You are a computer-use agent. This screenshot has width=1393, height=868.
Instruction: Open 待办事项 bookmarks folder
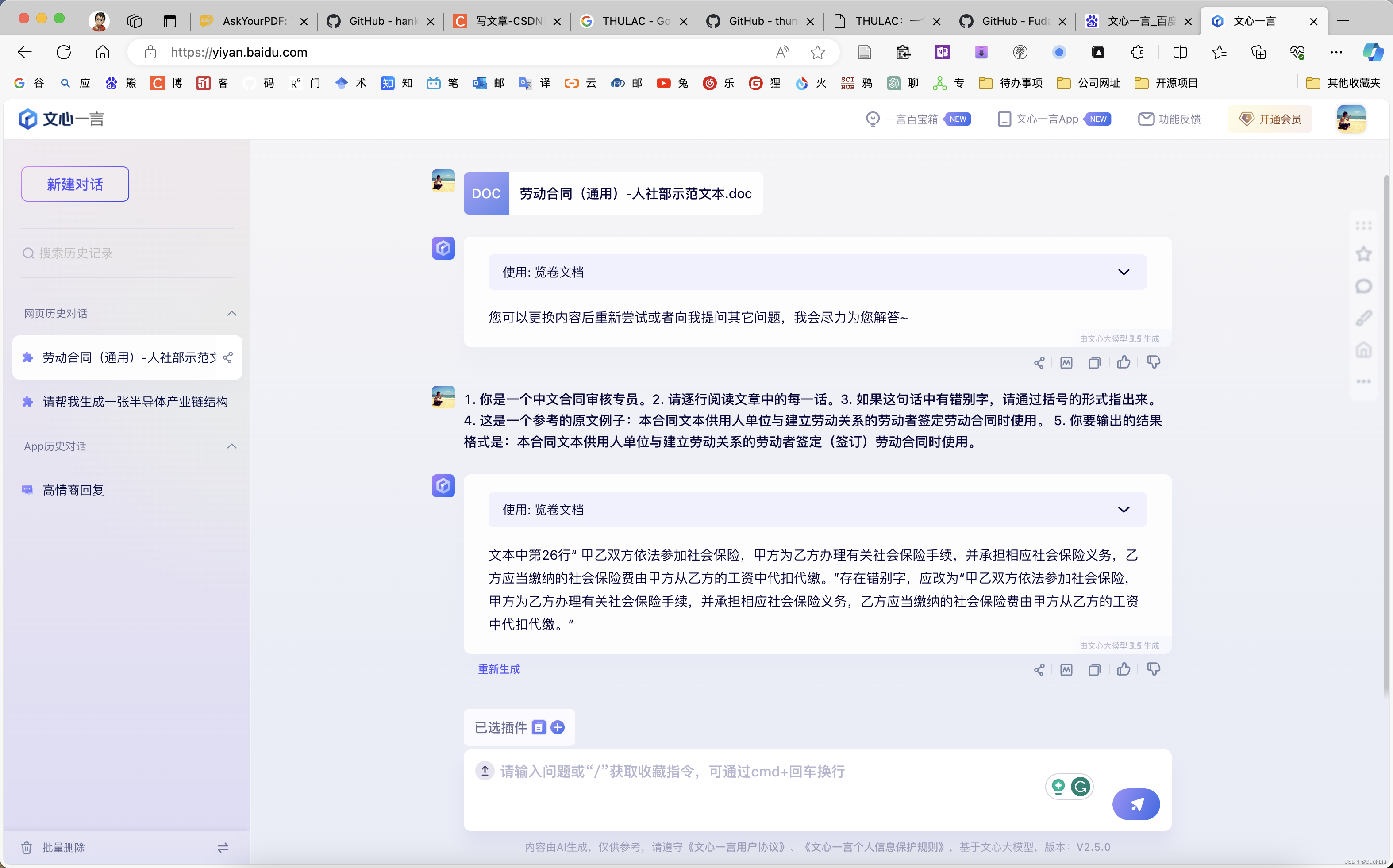click(x=1011, y=83)
